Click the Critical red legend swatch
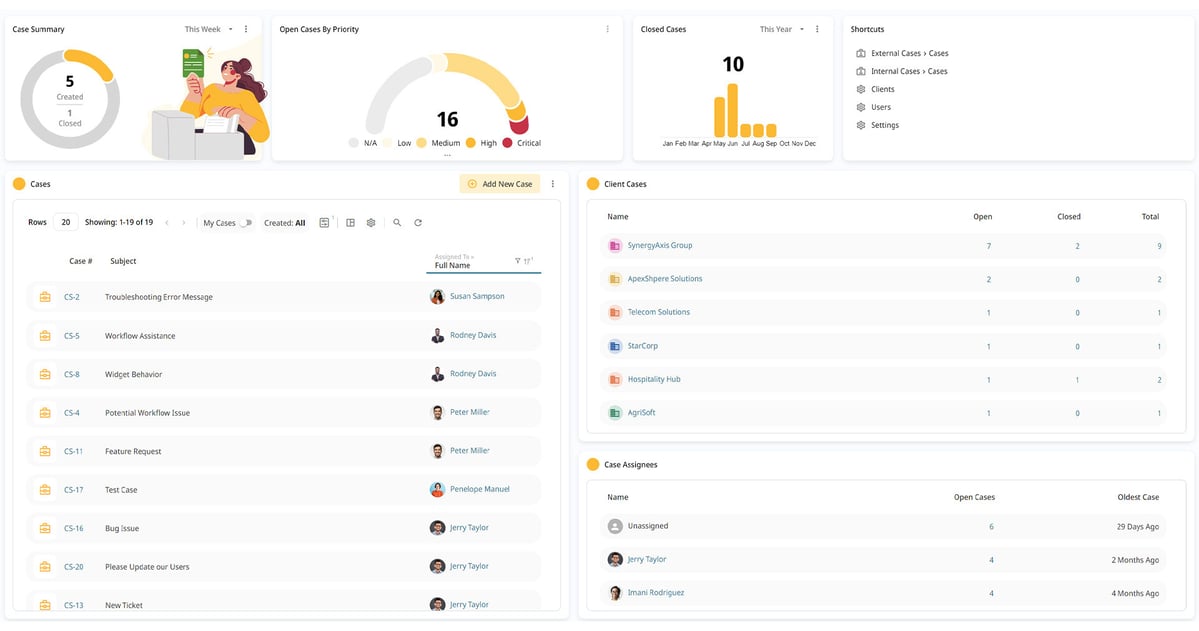 click(507, 143)
